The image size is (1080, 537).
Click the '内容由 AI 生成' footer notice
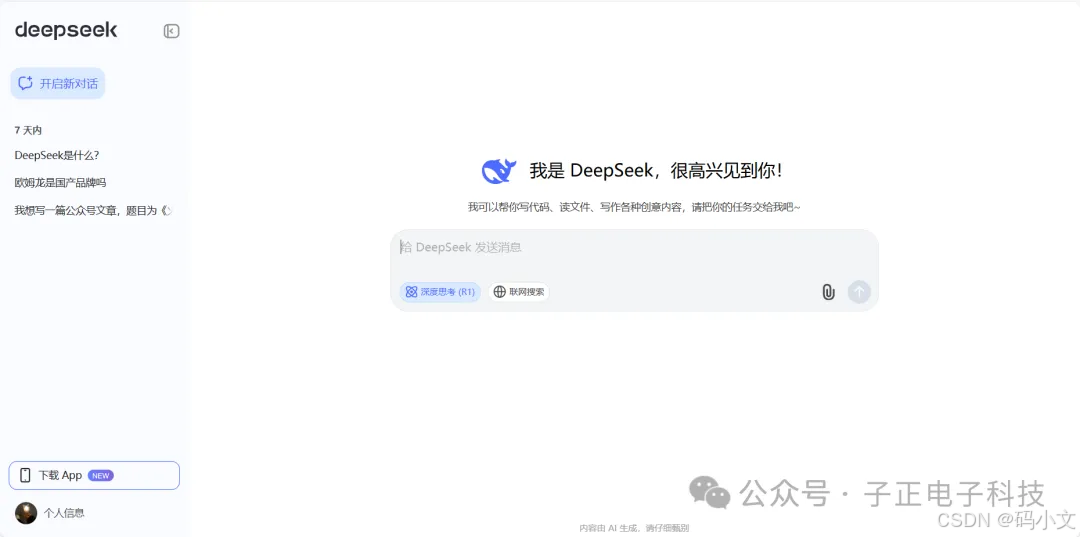[634, 528]
